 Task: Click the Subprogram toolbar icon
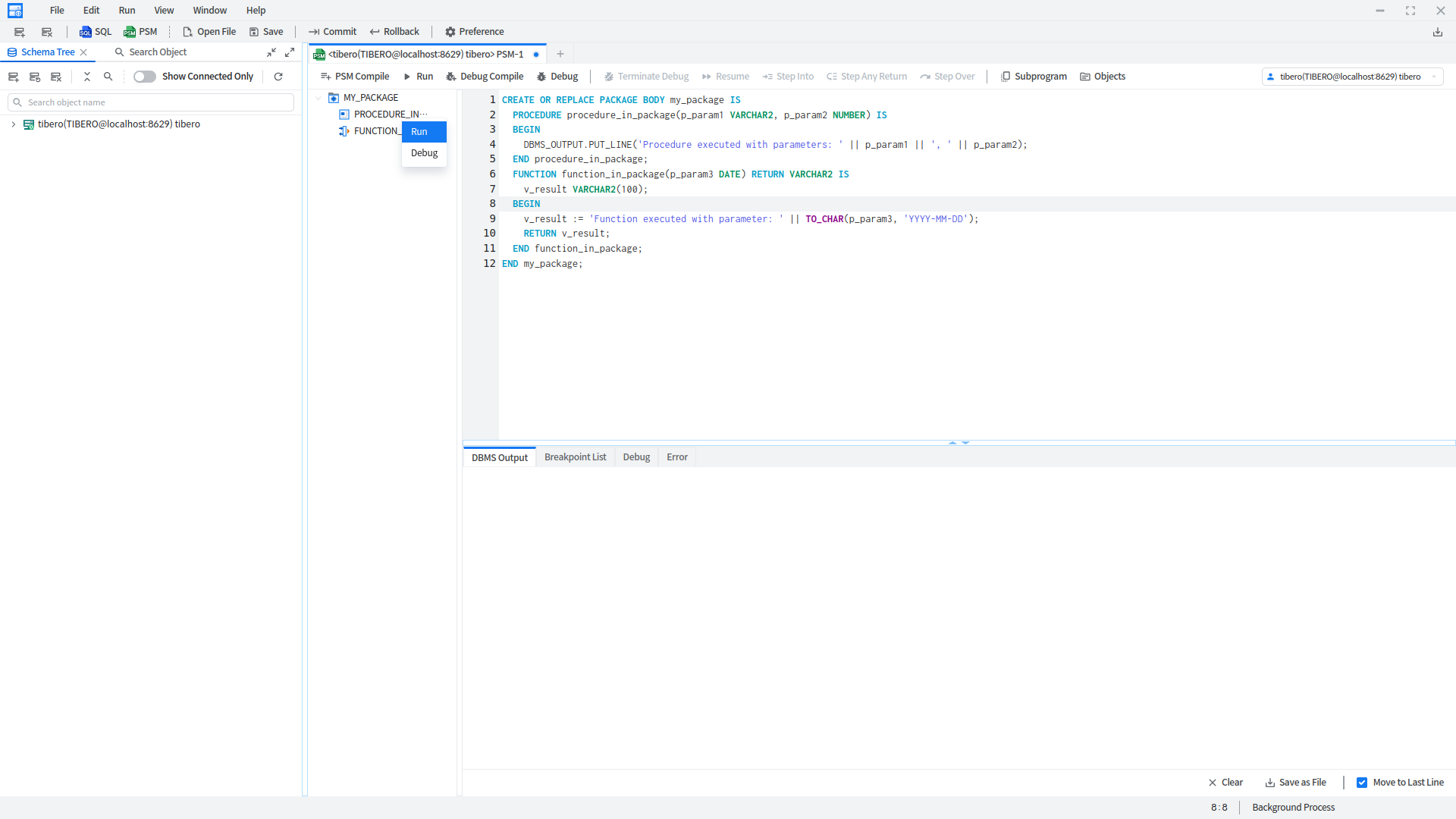click(1006, 77)
